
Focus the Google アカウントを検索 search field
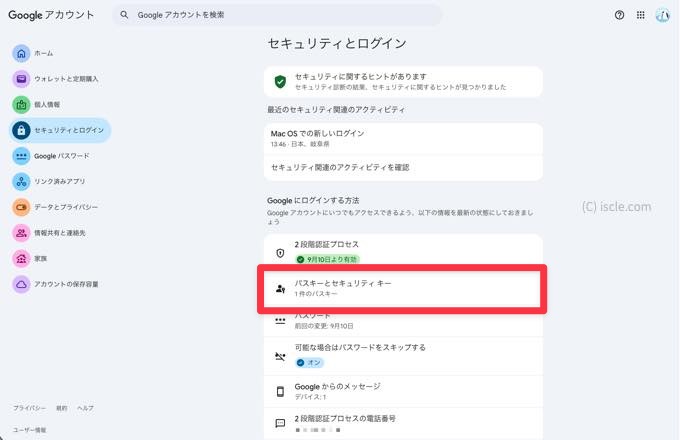click(x=277, y=15)
